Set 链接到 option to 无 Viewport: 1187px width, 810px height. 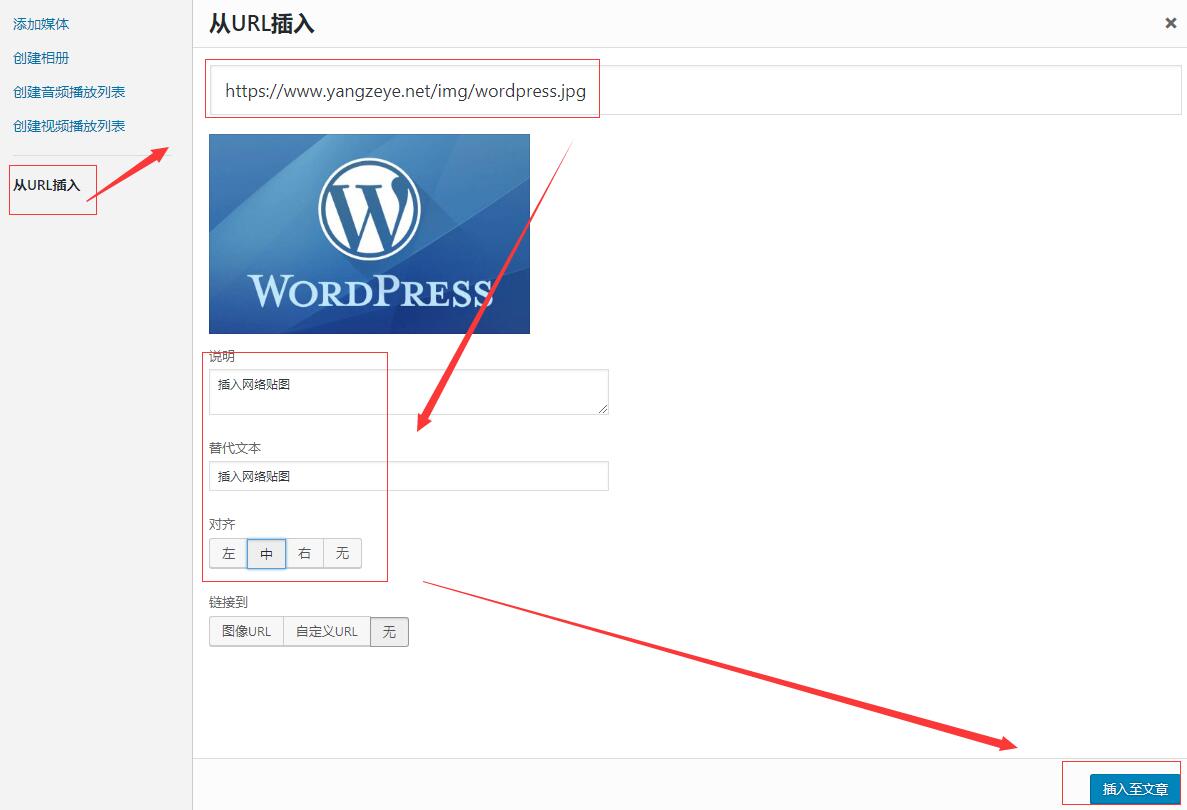point(389,632)
